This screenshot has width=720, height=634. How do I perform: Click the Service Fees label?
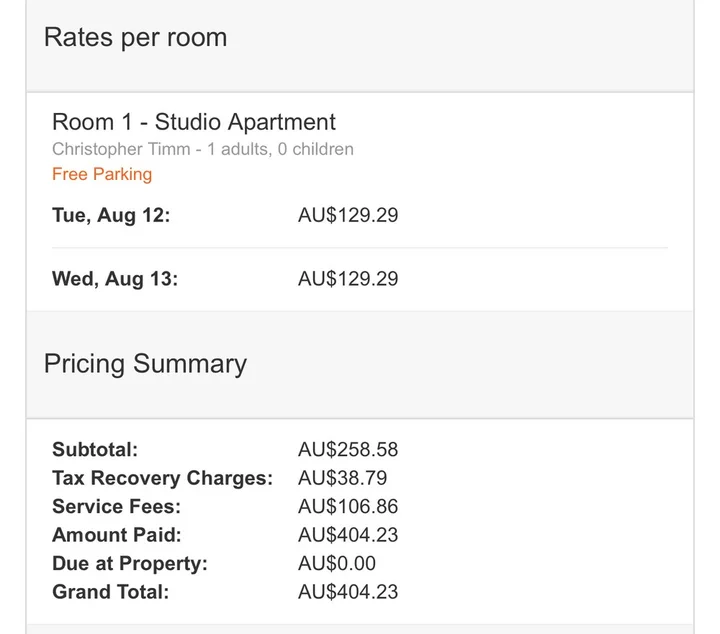tap(115, 506)
